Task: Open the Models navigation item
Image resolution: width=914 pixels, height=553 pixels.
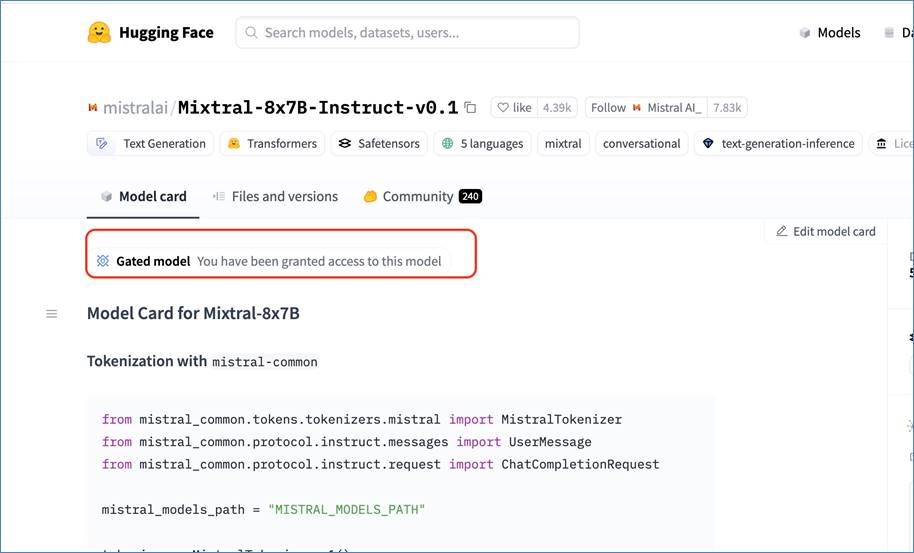Action: [x=839, y=33]
